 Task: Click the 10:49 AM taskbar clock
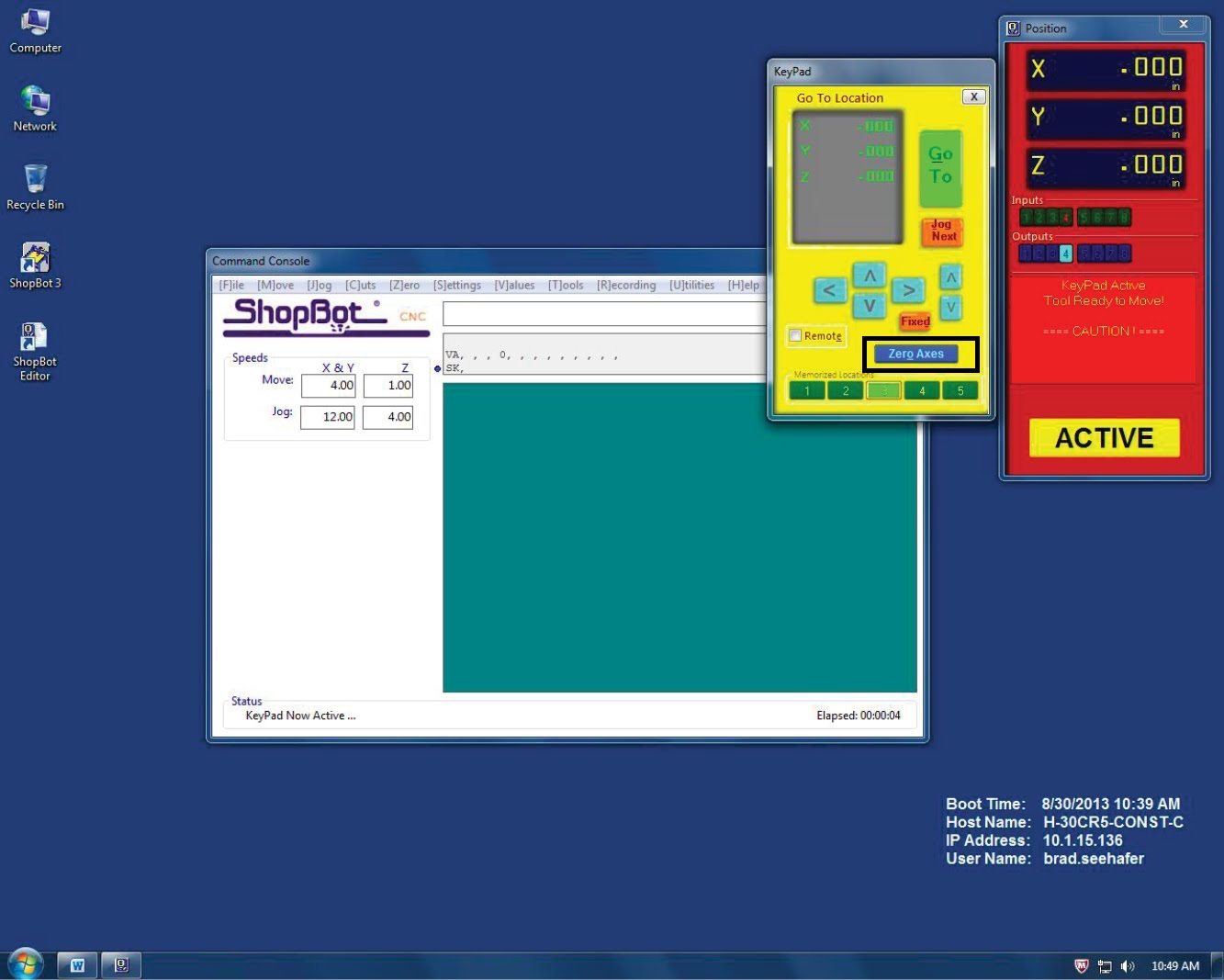pos(1175,966)
